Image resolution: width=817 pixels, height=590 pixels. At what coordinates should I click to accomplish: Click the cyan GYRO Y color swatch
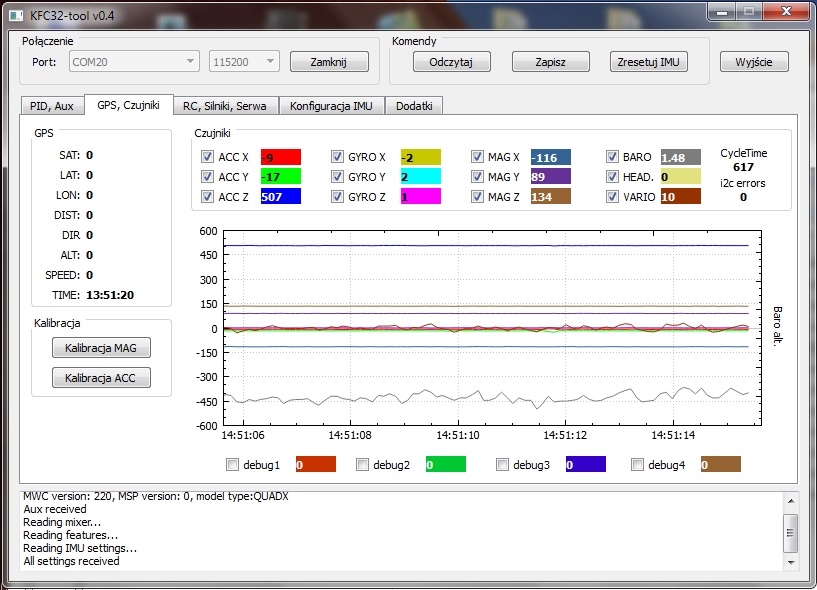coord(420,177)
